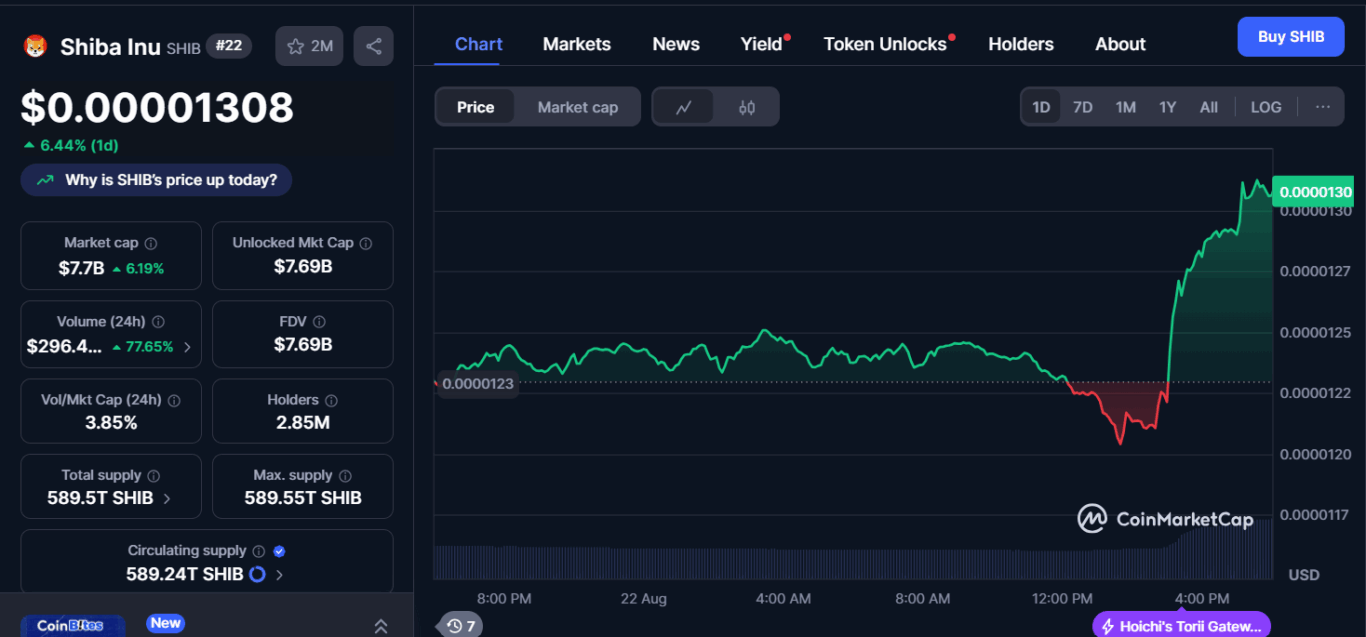Switch to line chart view
The width and height of the screenshot is (1366, 637).
tap(684, 107)
